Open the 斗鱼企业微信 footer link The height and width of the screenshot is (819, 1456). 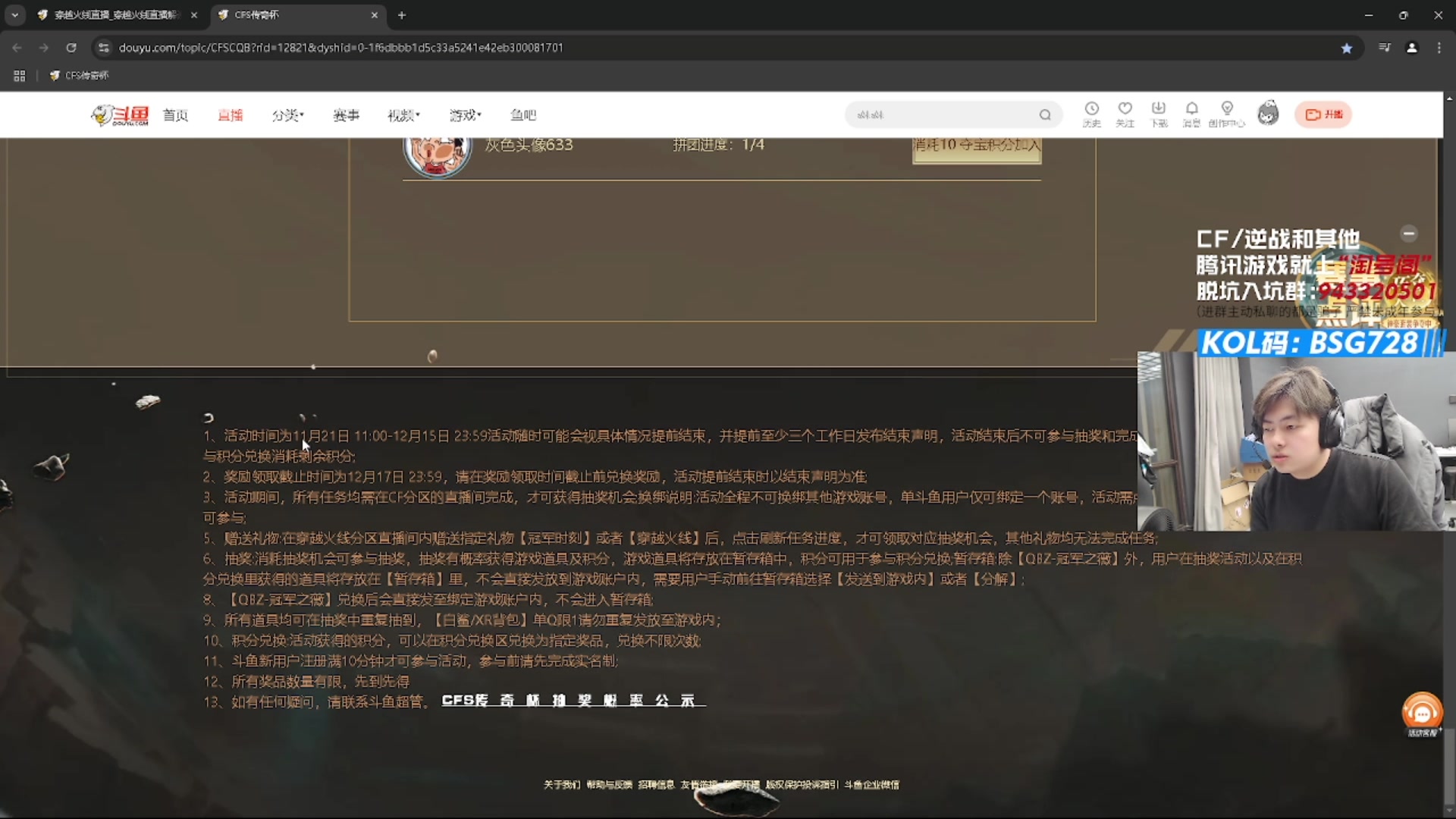pyautogui.click(x=872, y=785)
